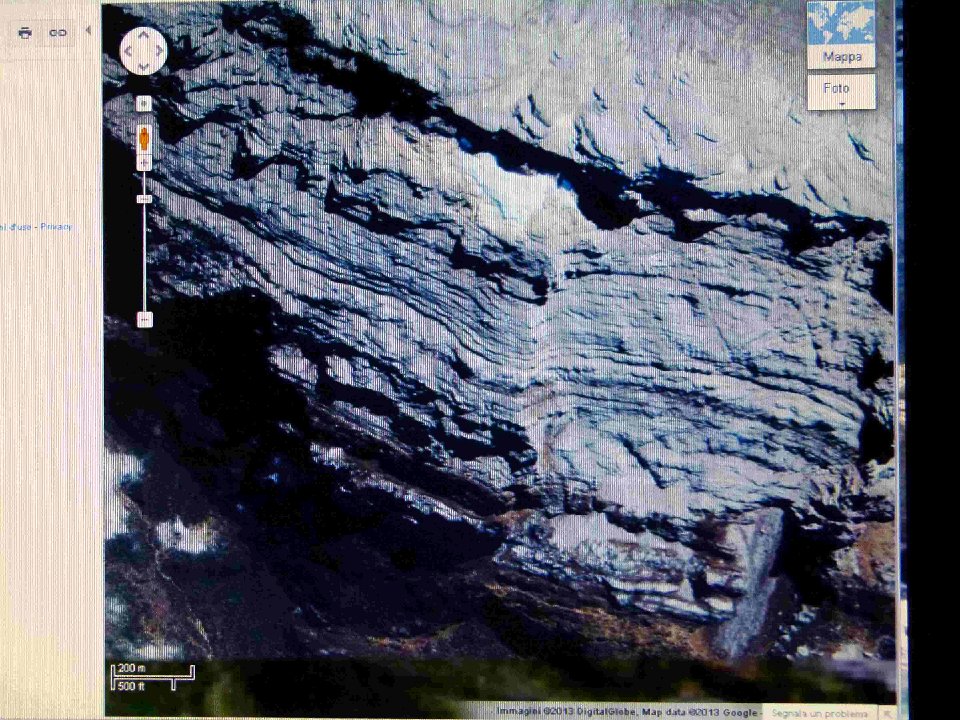The image size is (960, 720).
Task: Collapse the side panel with the arrow
Action: tap(88, 30)
